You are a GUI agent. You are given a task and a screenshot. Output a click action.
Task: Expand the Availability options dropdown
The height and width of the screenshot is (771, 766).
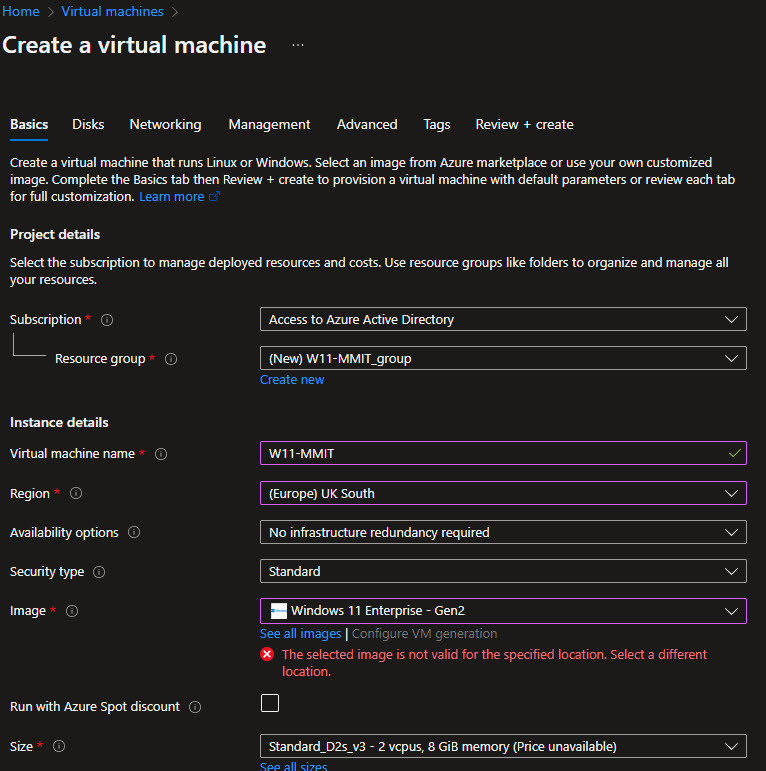(x=503, y=532)
